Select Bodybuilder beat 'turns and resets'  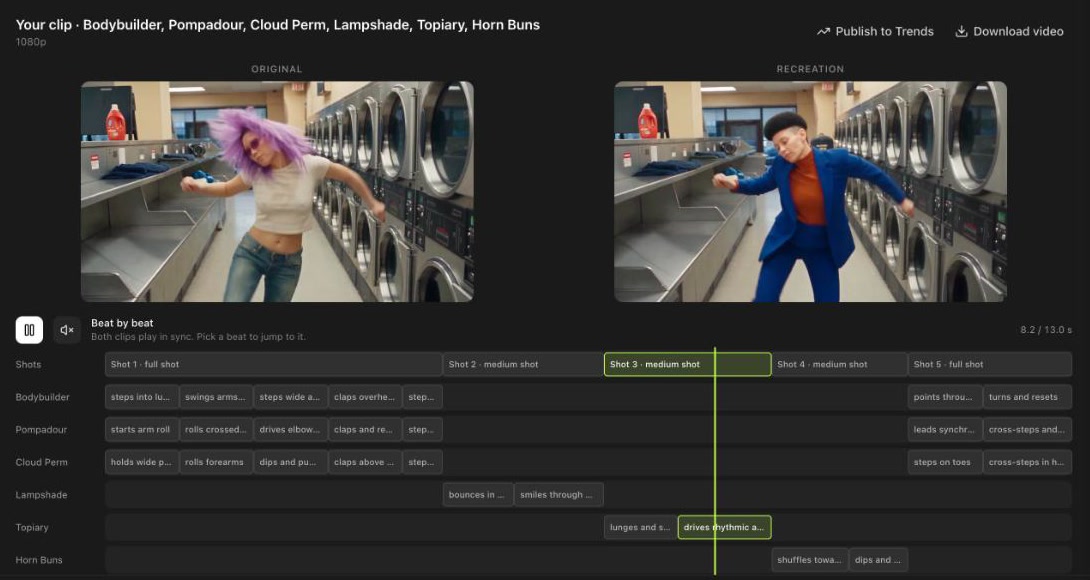(1027, 397)
